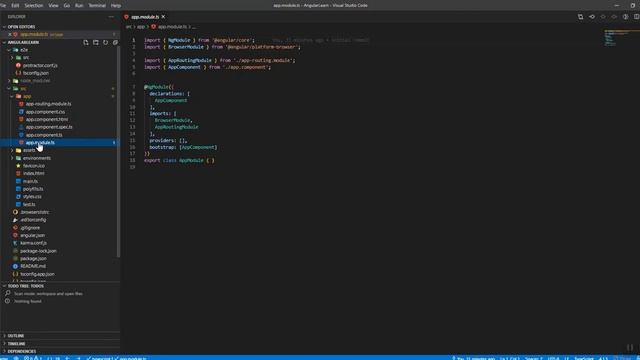Open index.html in explorer
640x360 pixels.
33,173
